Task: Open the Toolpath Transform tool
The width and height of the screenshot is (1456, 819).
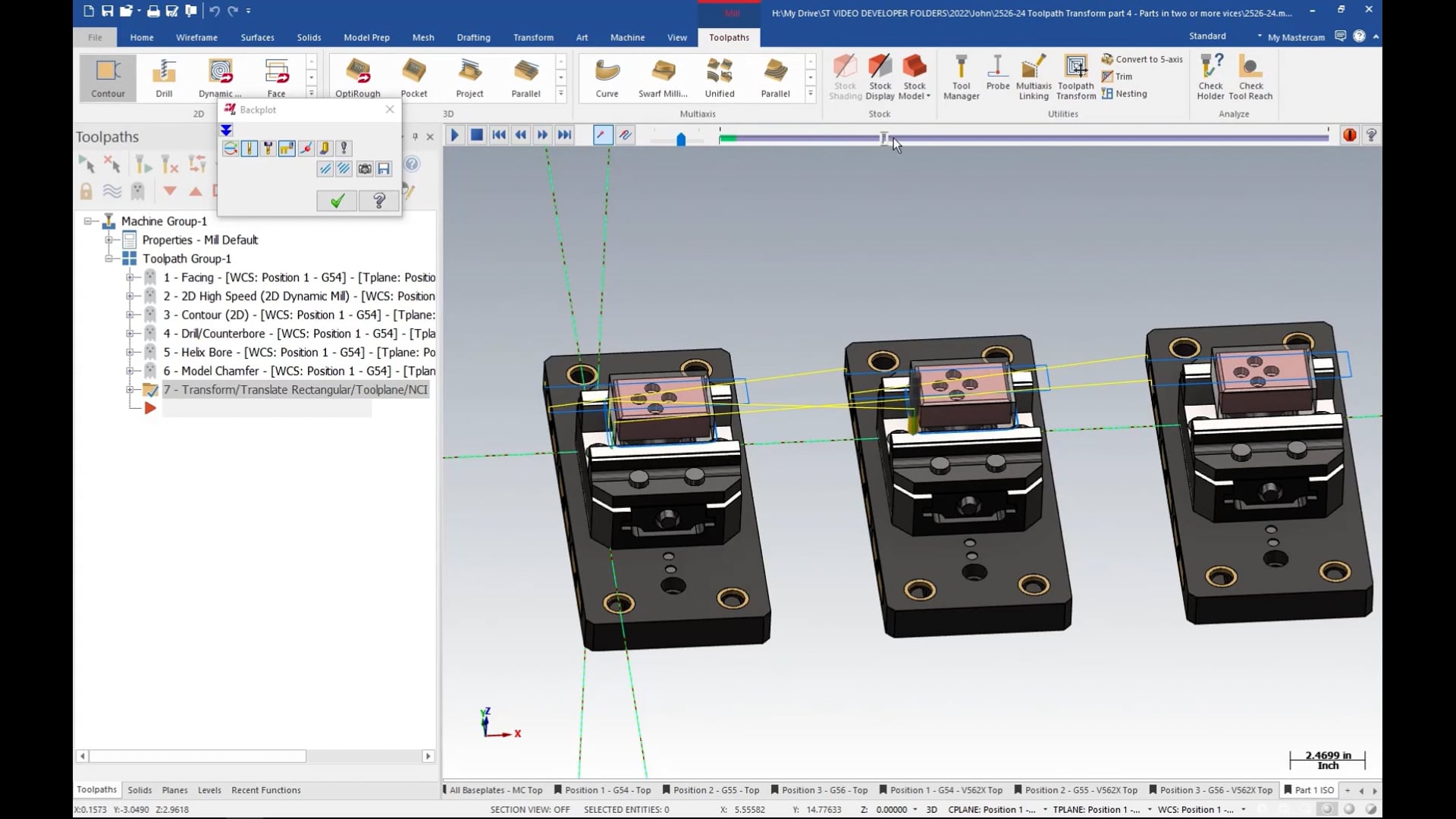Action: pyautogui.click(x=1075, y=75)
